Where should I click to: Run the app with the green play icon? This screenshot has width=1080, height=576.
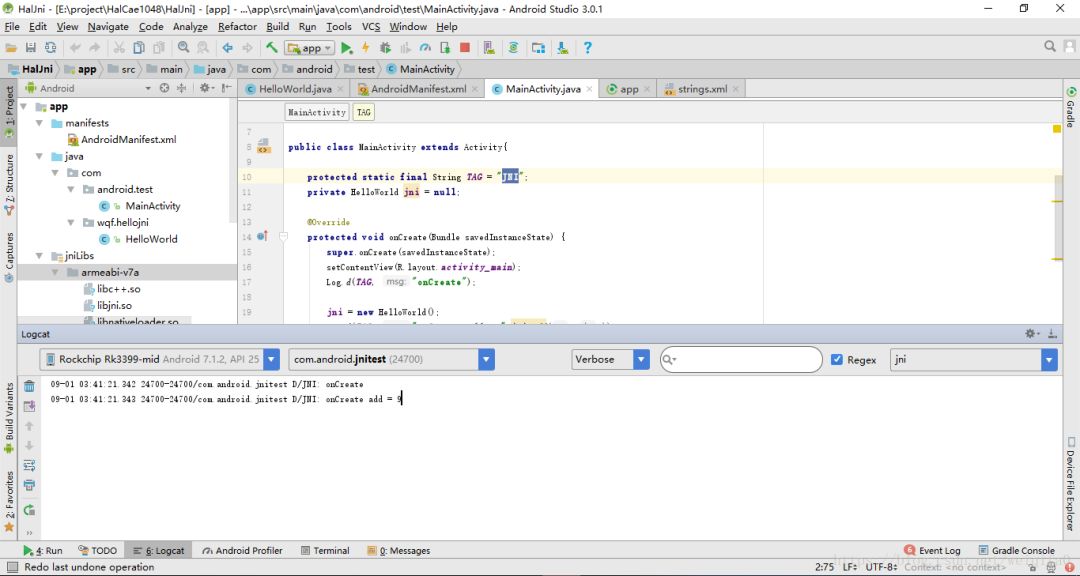point(346,48)
